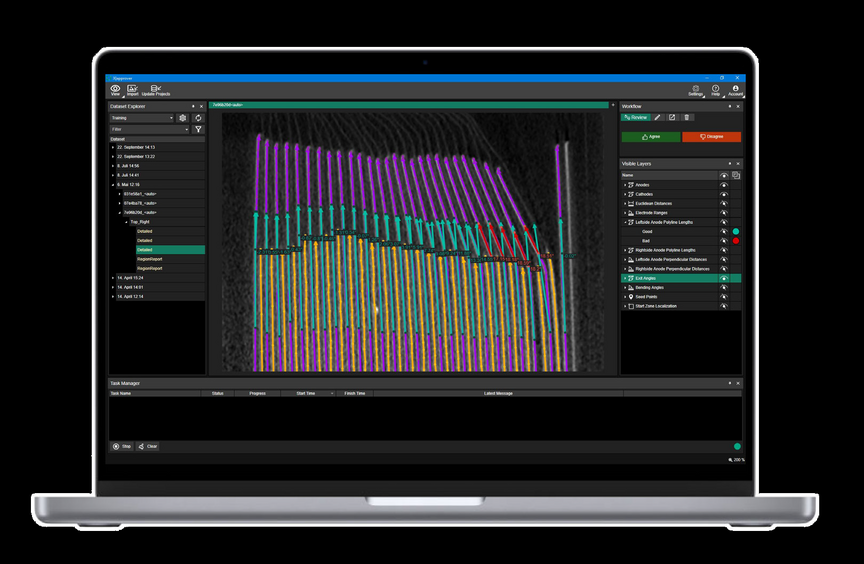Screen dimensions: 864x564
Task: Click the Import icon
Action: point(132,90)
